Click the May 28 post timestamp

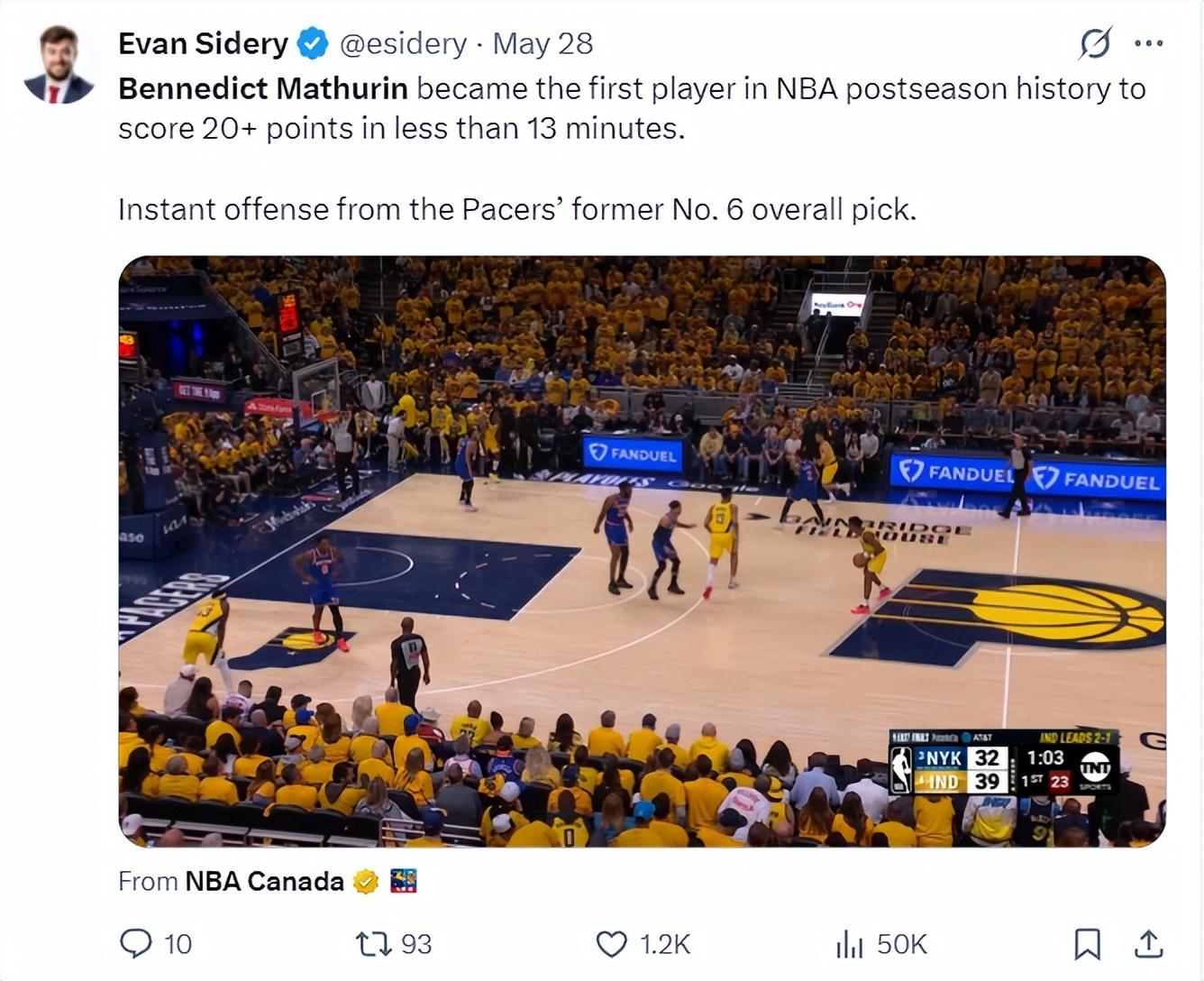click(x=543, y=43)
